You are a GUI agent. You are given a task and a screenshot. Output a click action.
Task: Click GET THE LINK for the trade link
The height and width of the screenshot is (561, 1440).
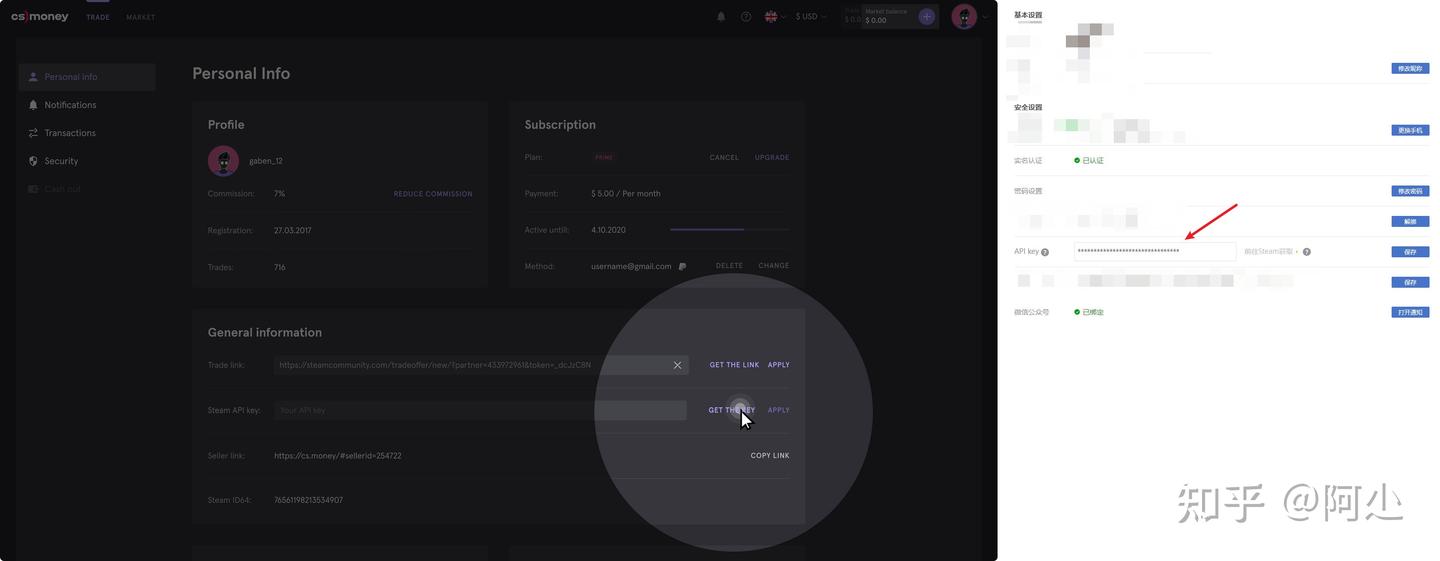[x=734, y=365]
